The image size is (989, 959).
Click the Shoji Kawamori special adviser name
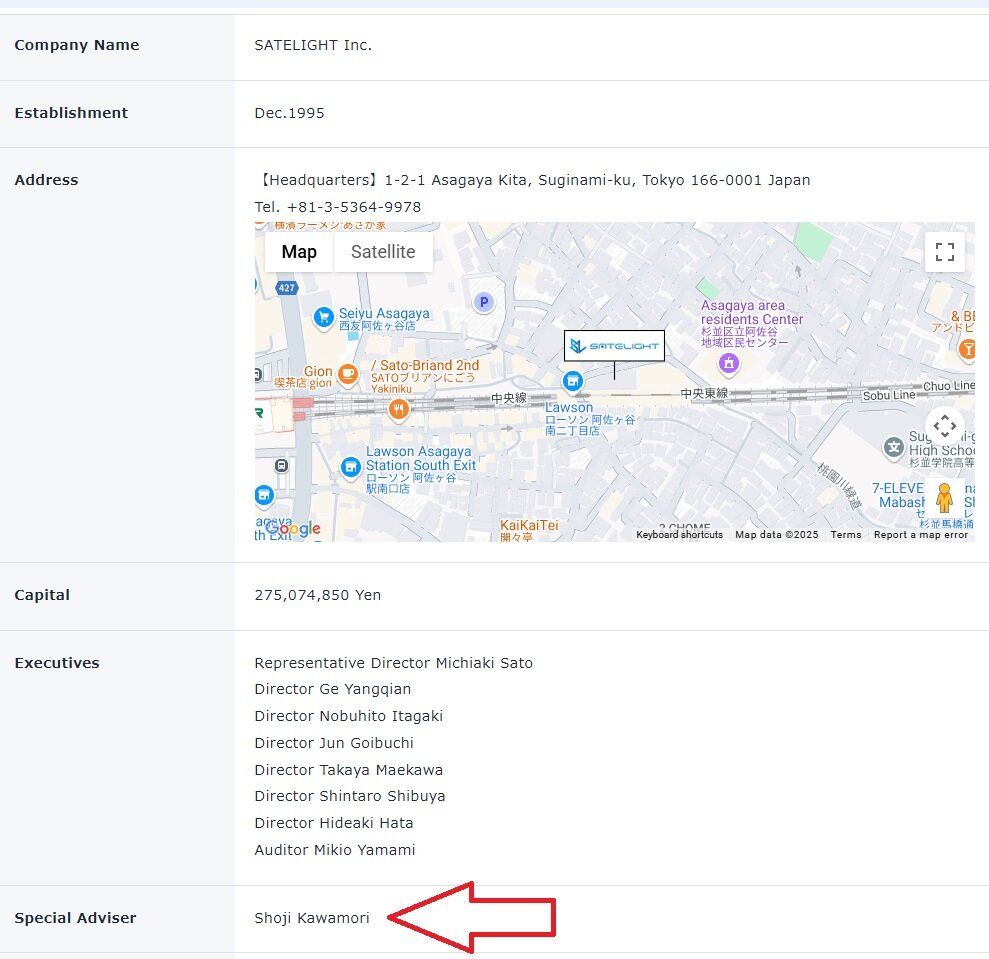(312, 918)
